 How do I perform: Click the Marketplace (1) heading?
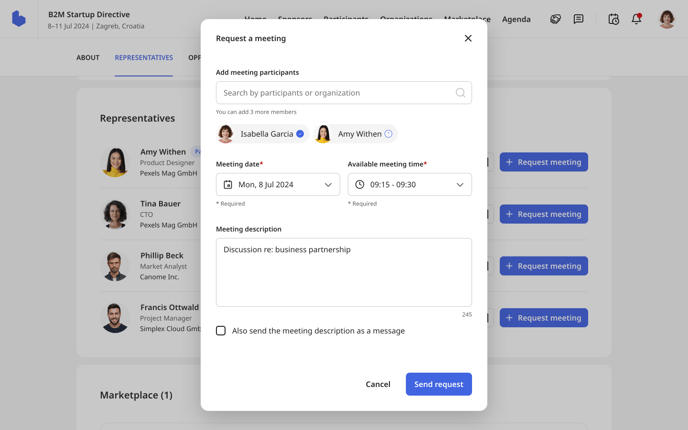pos(136,395)
